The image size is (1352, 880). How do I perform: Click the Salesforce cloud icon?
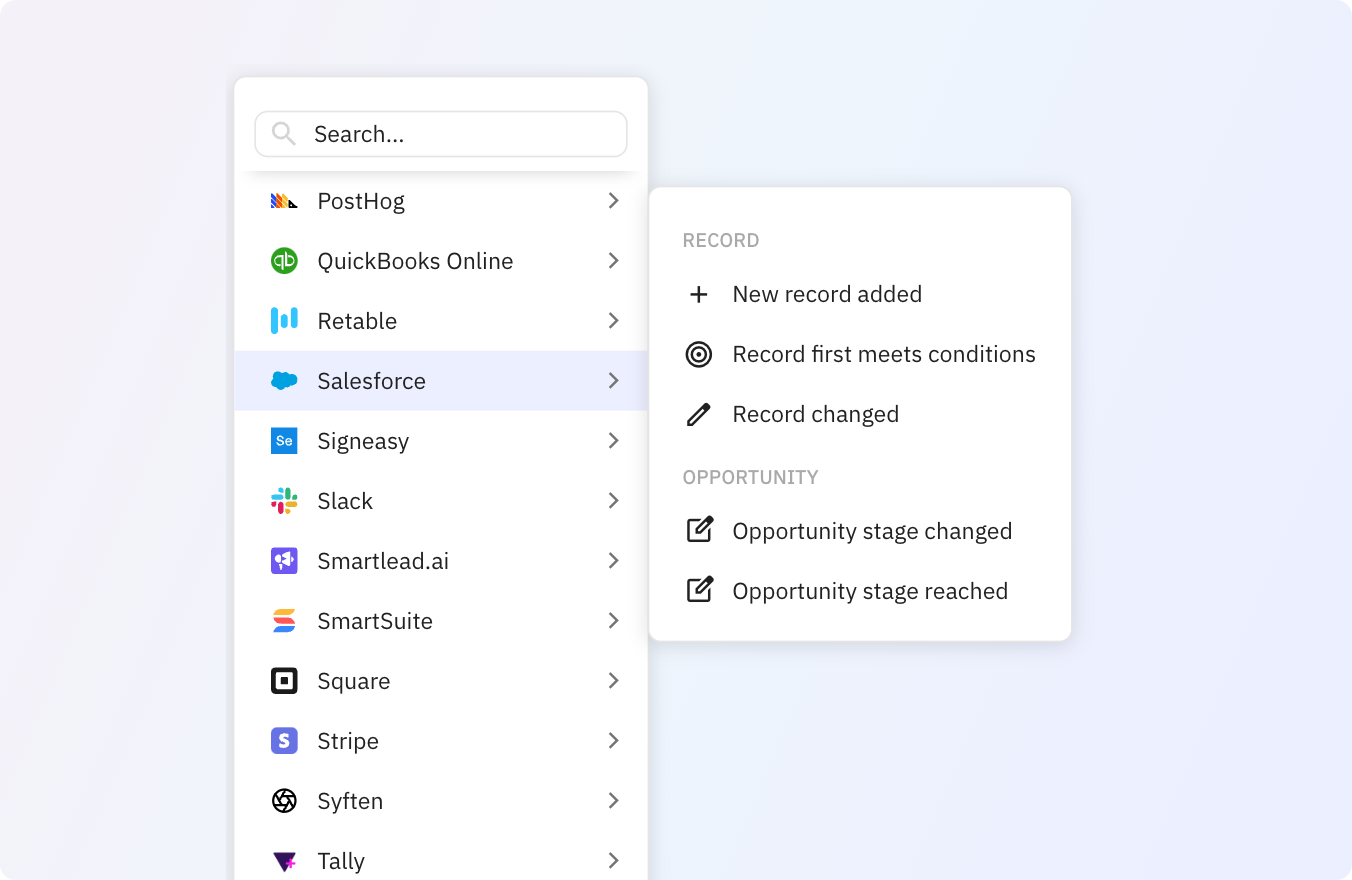pyautogui.click(x=284, y=381)
